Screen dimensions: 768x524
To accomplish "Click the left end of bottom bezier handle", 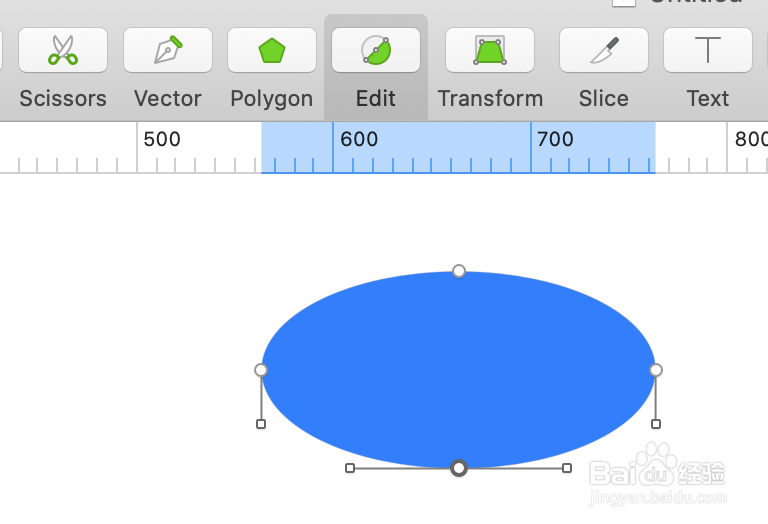I will point(350,468).
